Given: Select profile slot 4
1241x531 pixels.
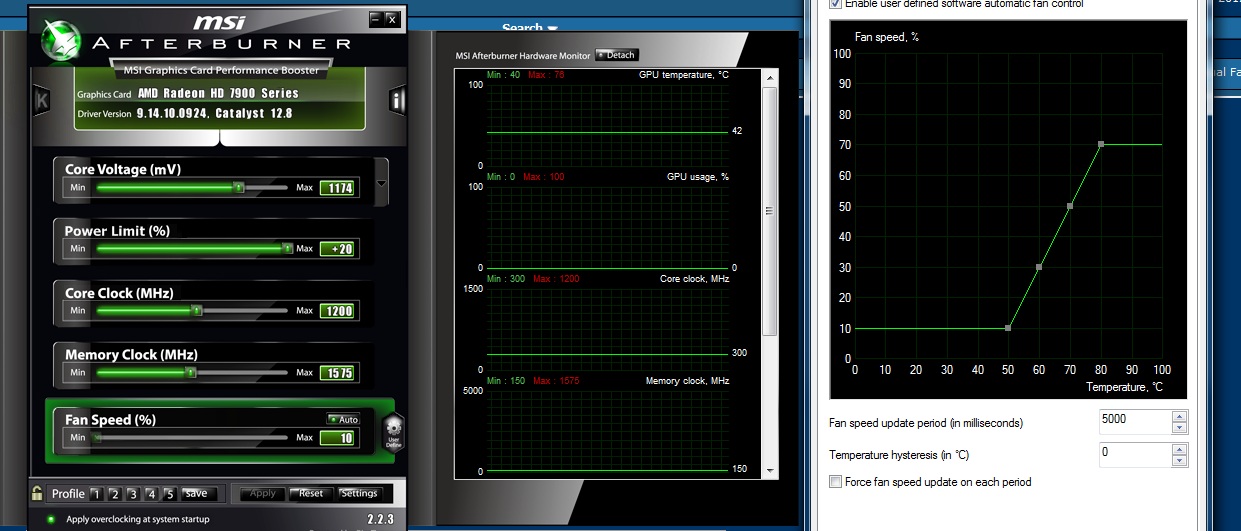Looking at the screenshot, I should [x=151, y=494].
